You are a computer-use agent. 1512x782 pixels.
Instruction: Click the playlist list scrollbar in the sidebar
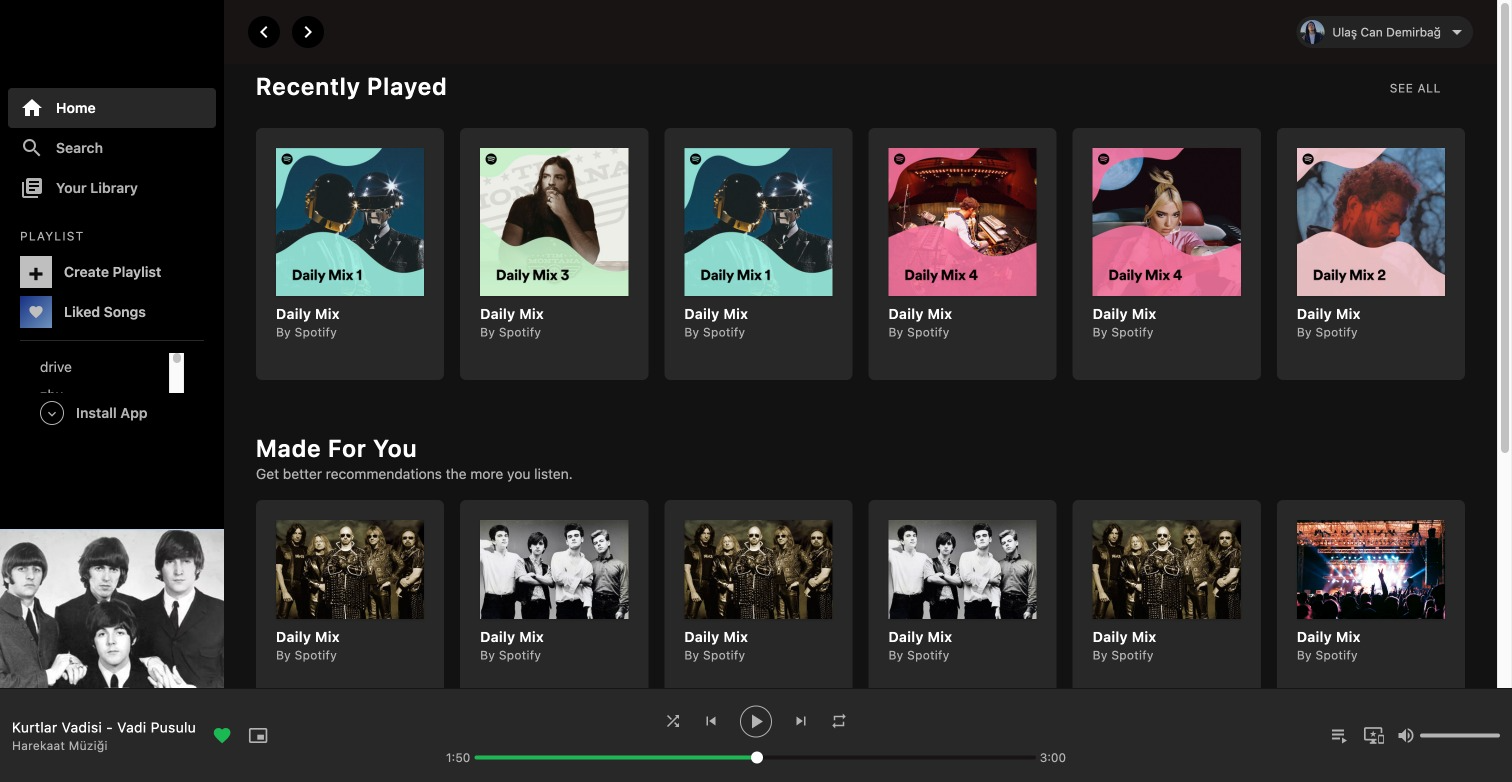click(x=176, y=372)
